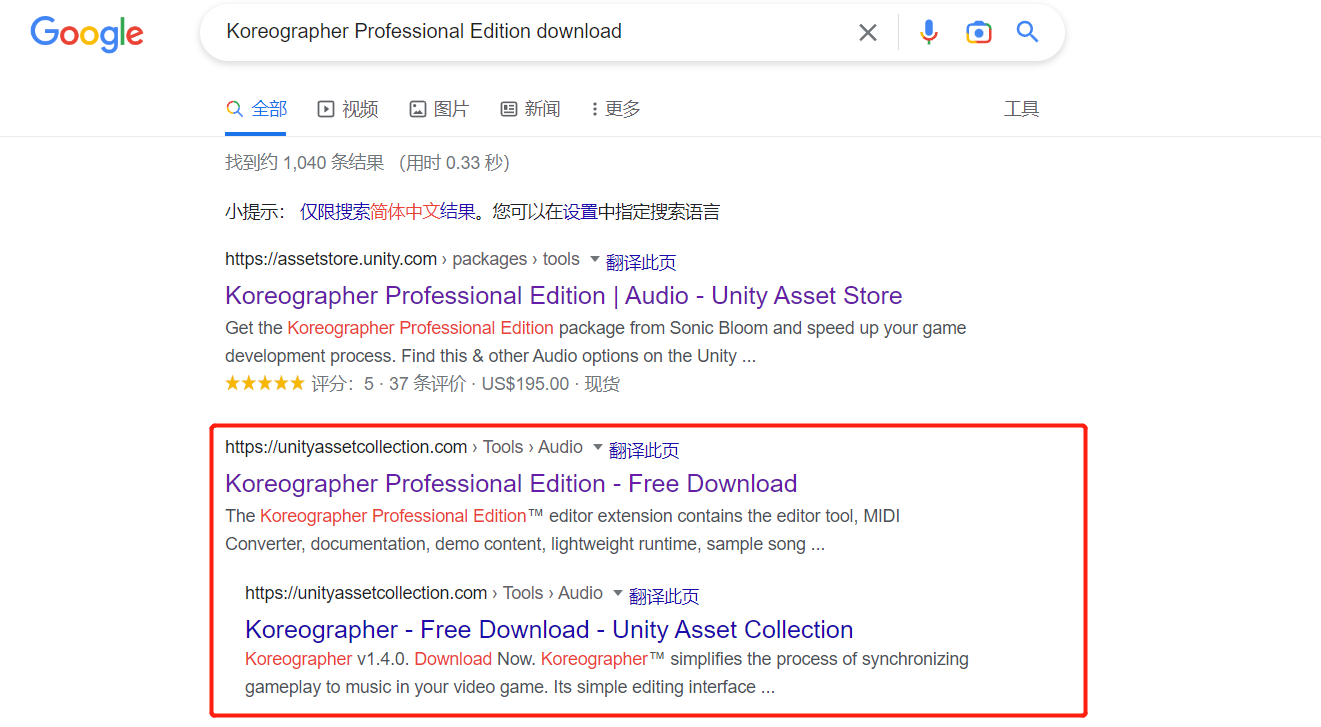Open Koreographer Professional Edition | Audio - Unity Asset Store
The width and height of the screenshot is (1321, 727).
[564, 296]
